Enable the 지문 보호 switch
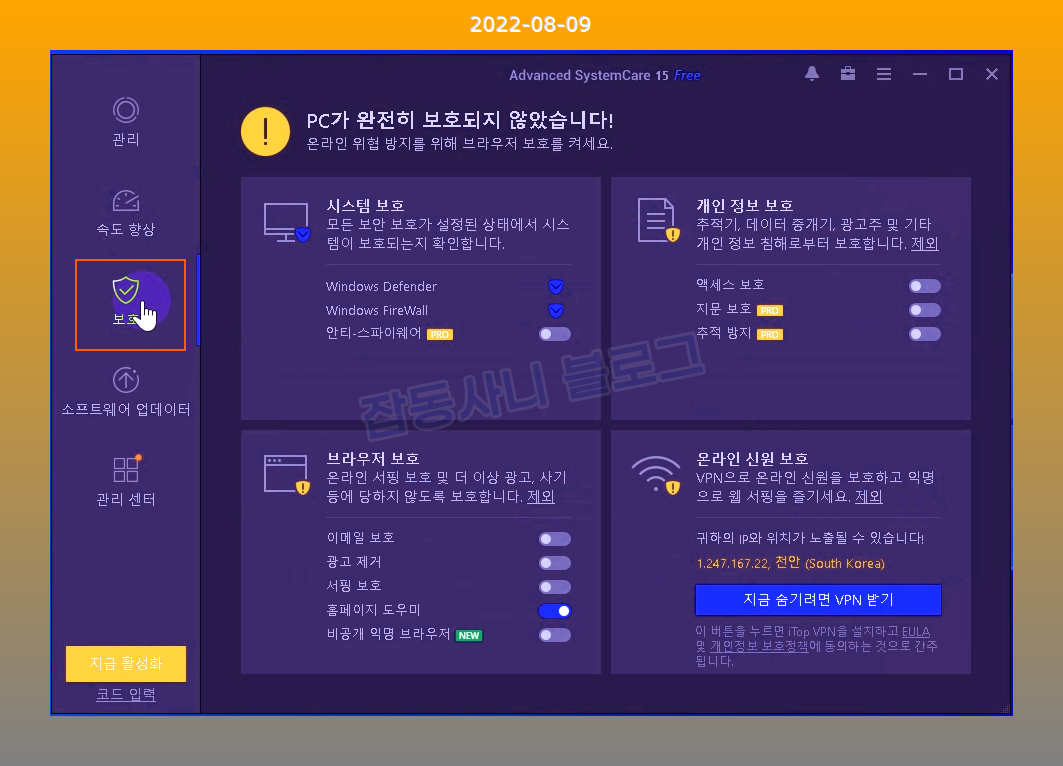Screen dimensions: 1063x766 (925, 310)
